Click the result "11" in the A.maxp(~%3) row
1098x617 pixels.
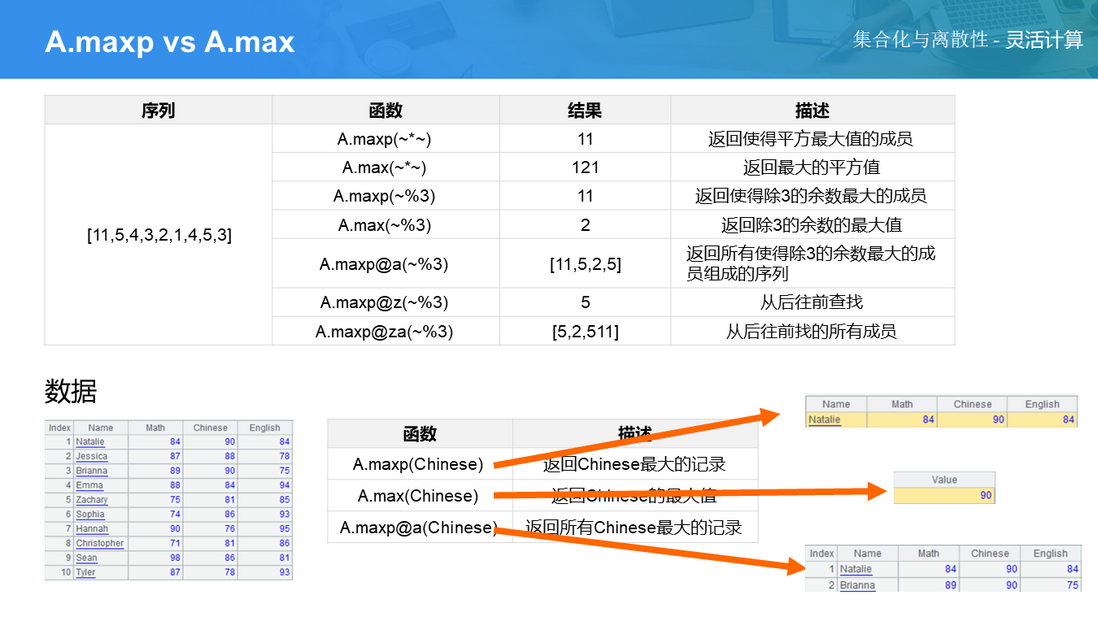tap(585, 196)
